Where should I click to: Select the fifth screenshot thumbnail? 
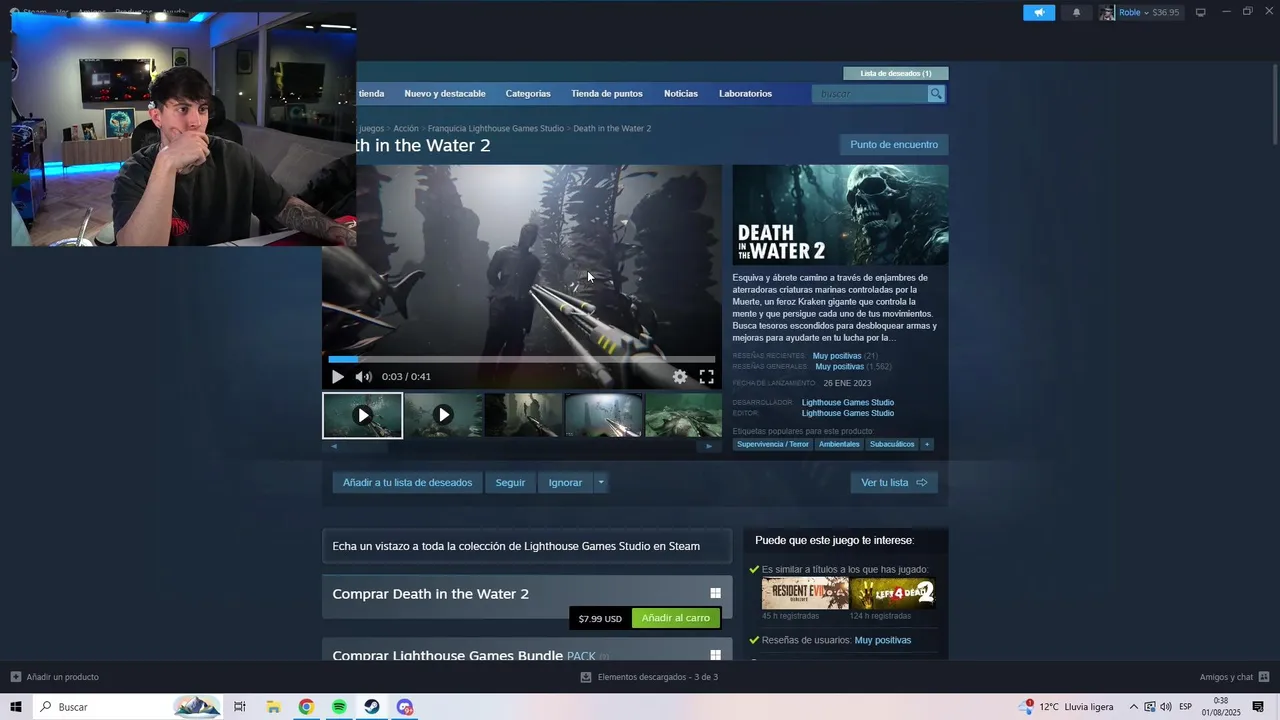click(683, 415)
